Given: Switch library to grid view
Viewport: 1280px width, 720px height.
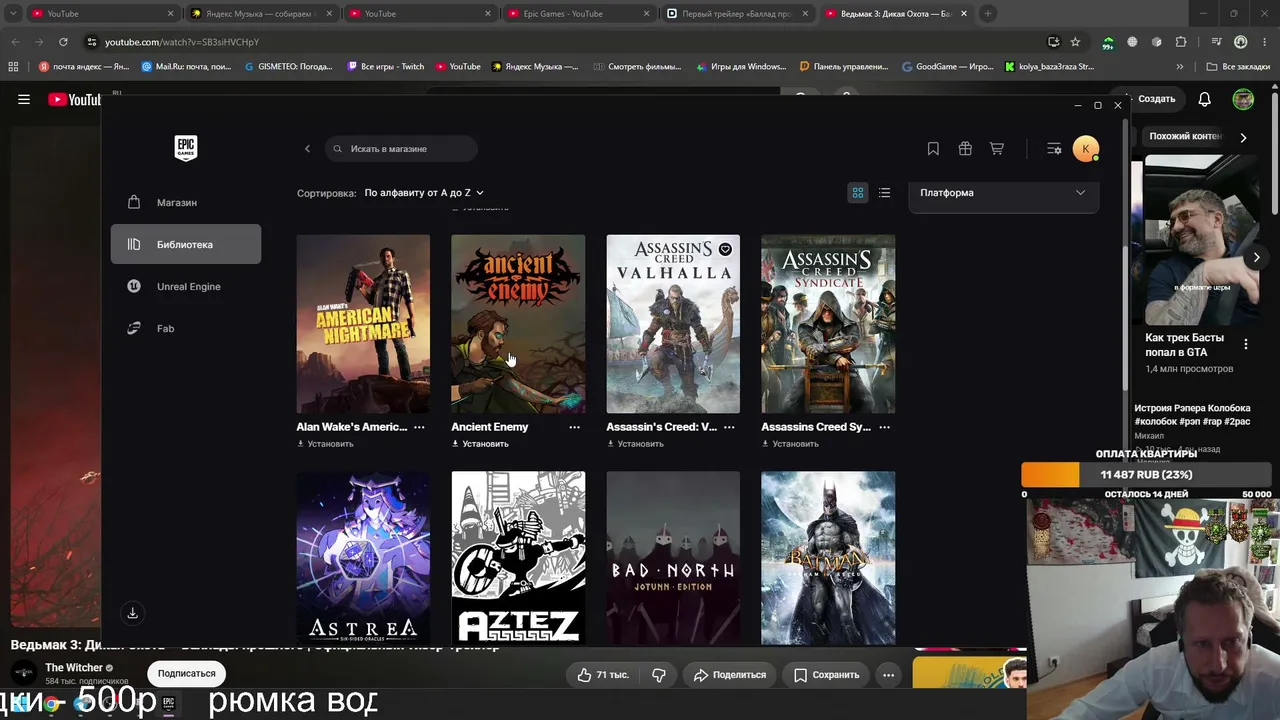Looking at the screenshot, I should pyautogui.click(x=857, y=193).
